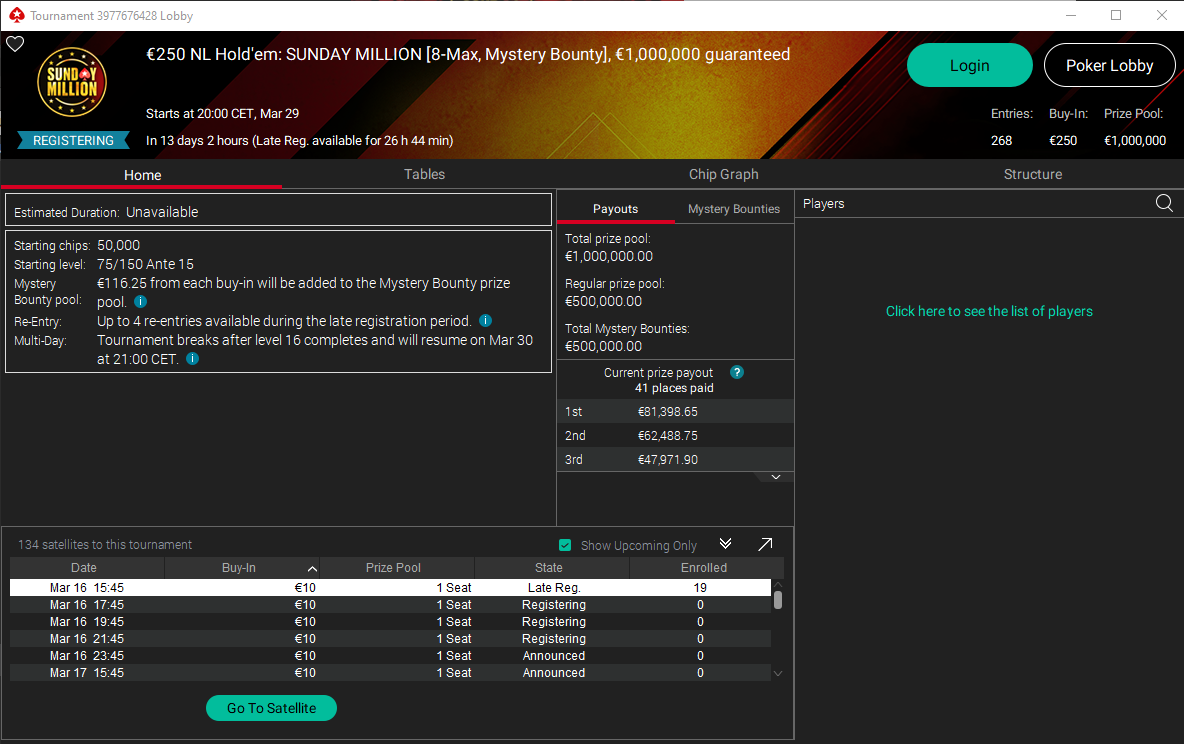
Task: Select Mar 17 15:45 satellite row
Action: coord(390,672)
